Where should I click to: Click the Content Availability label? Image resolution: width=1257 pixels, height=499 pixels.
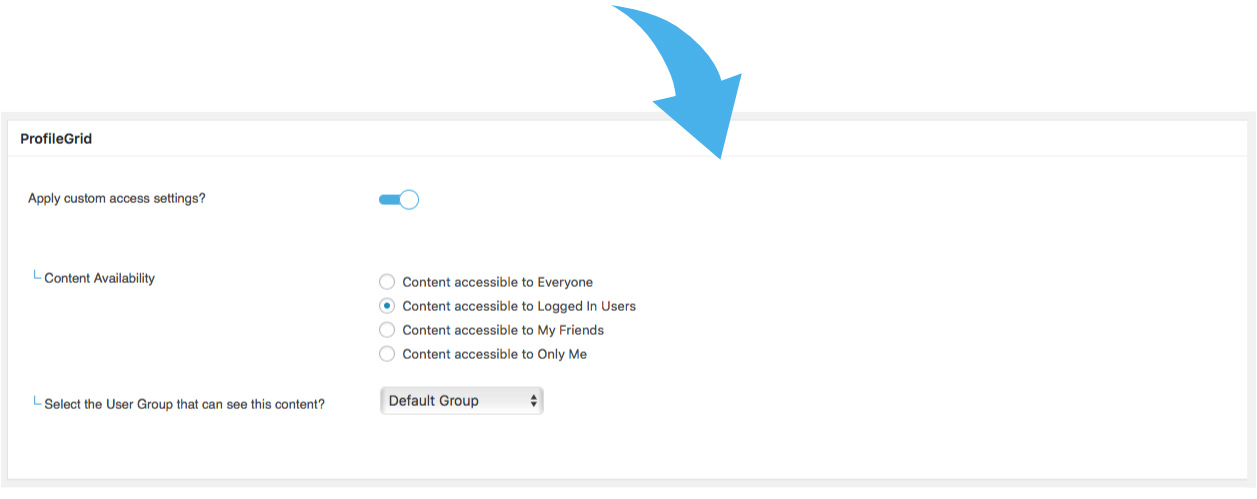click(x=100, y=278)
